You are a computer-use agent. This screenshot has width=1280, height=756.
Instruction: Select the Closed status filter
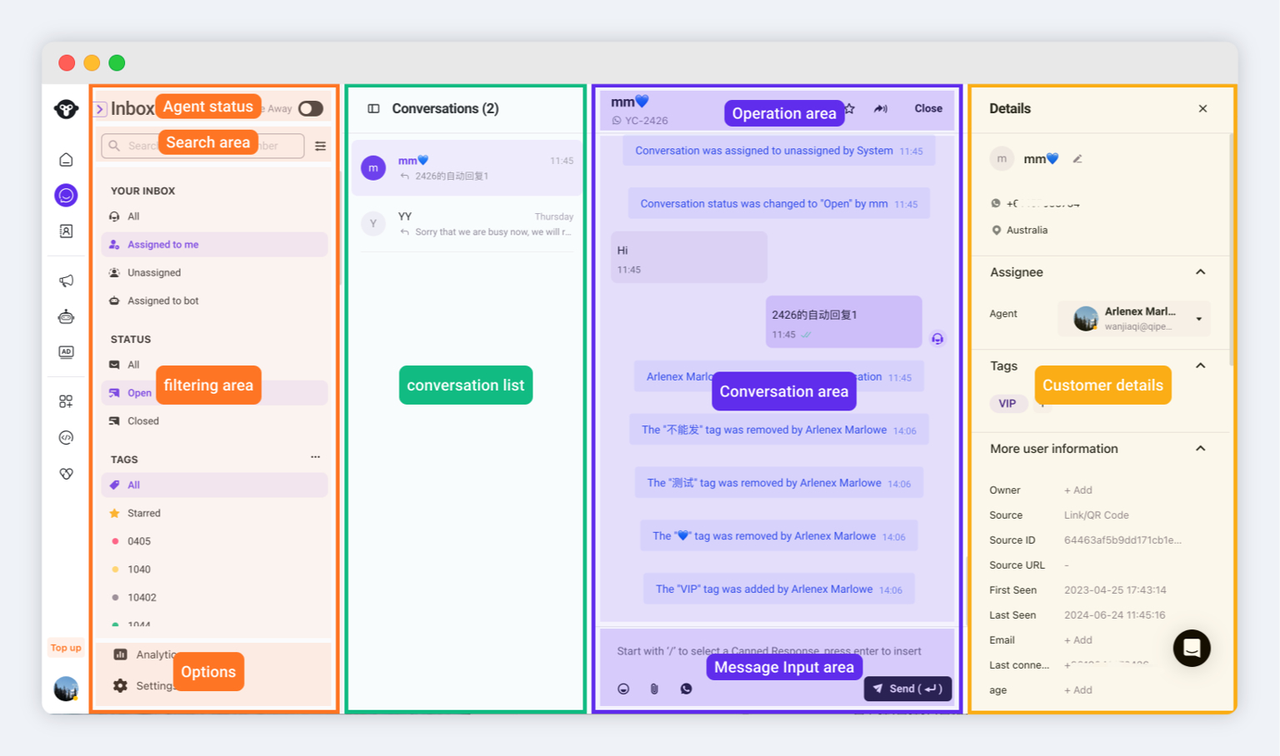[143, 421]
